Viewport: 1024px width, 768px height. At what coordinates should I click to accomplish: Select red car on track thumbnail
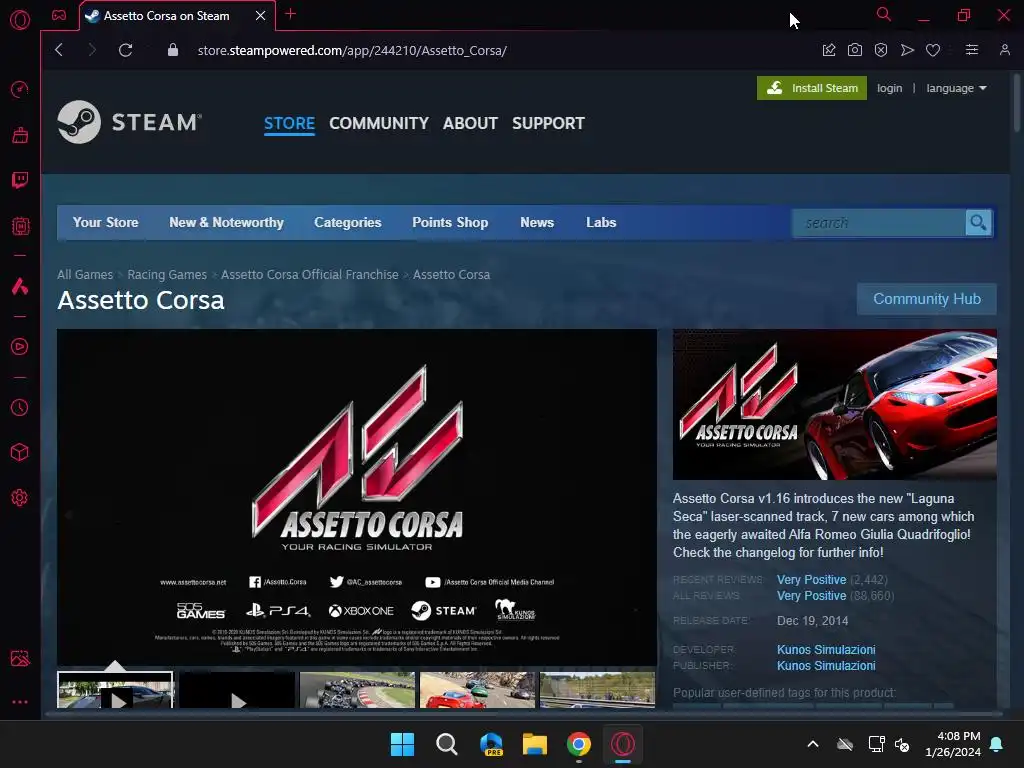point(477,690)
